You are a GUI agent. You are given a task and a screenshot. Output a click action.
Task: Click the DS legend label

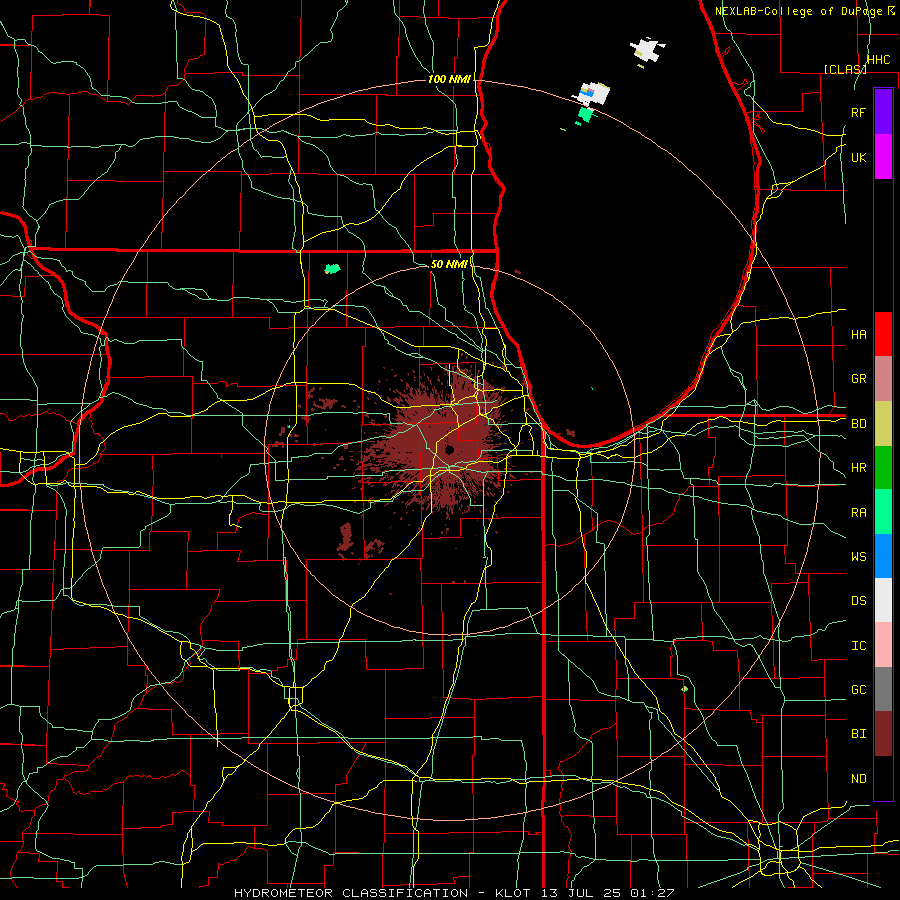(x=858, y=600)
